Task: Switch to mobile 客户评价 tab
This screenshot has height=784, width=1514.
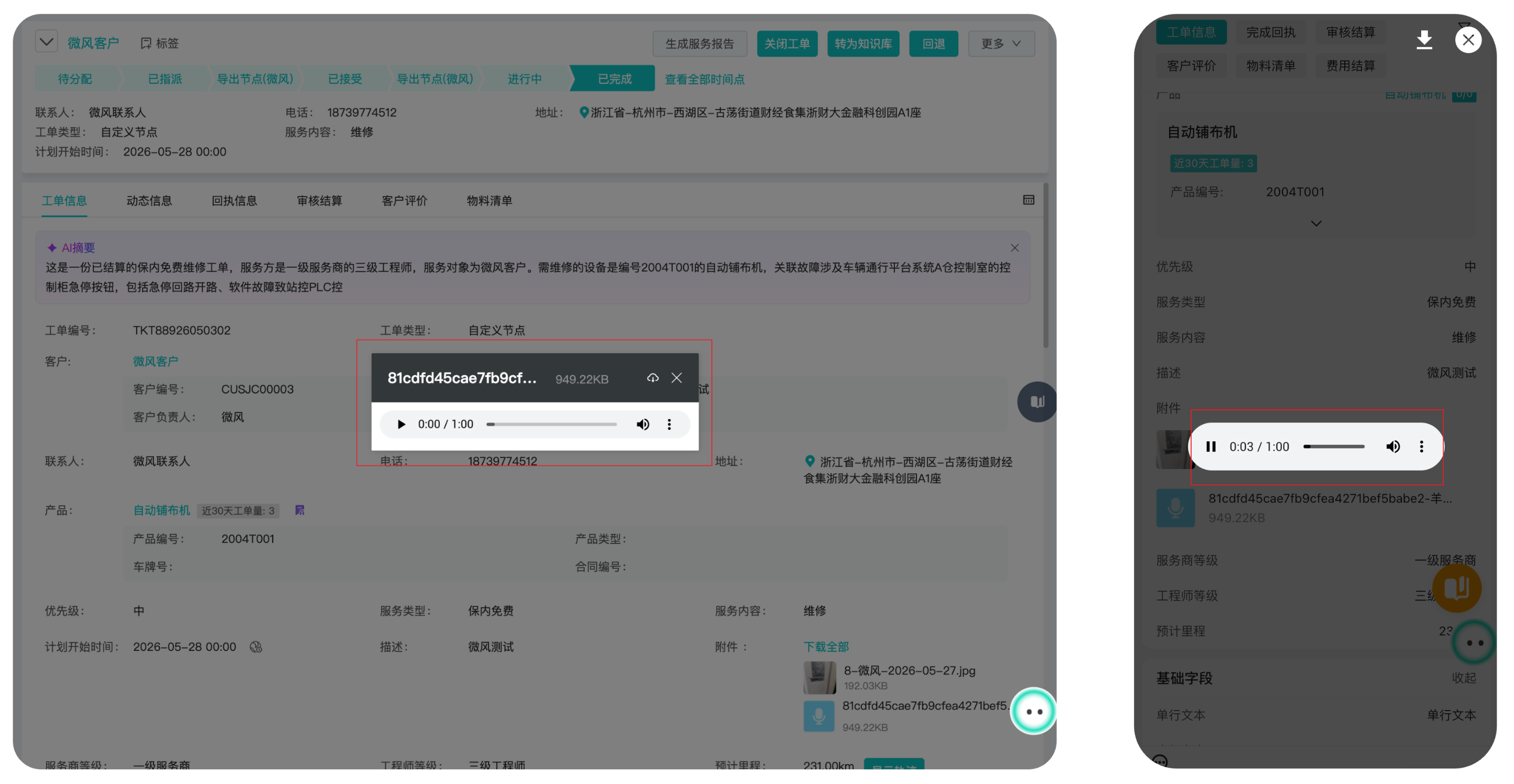Action: pos(1191,66)
